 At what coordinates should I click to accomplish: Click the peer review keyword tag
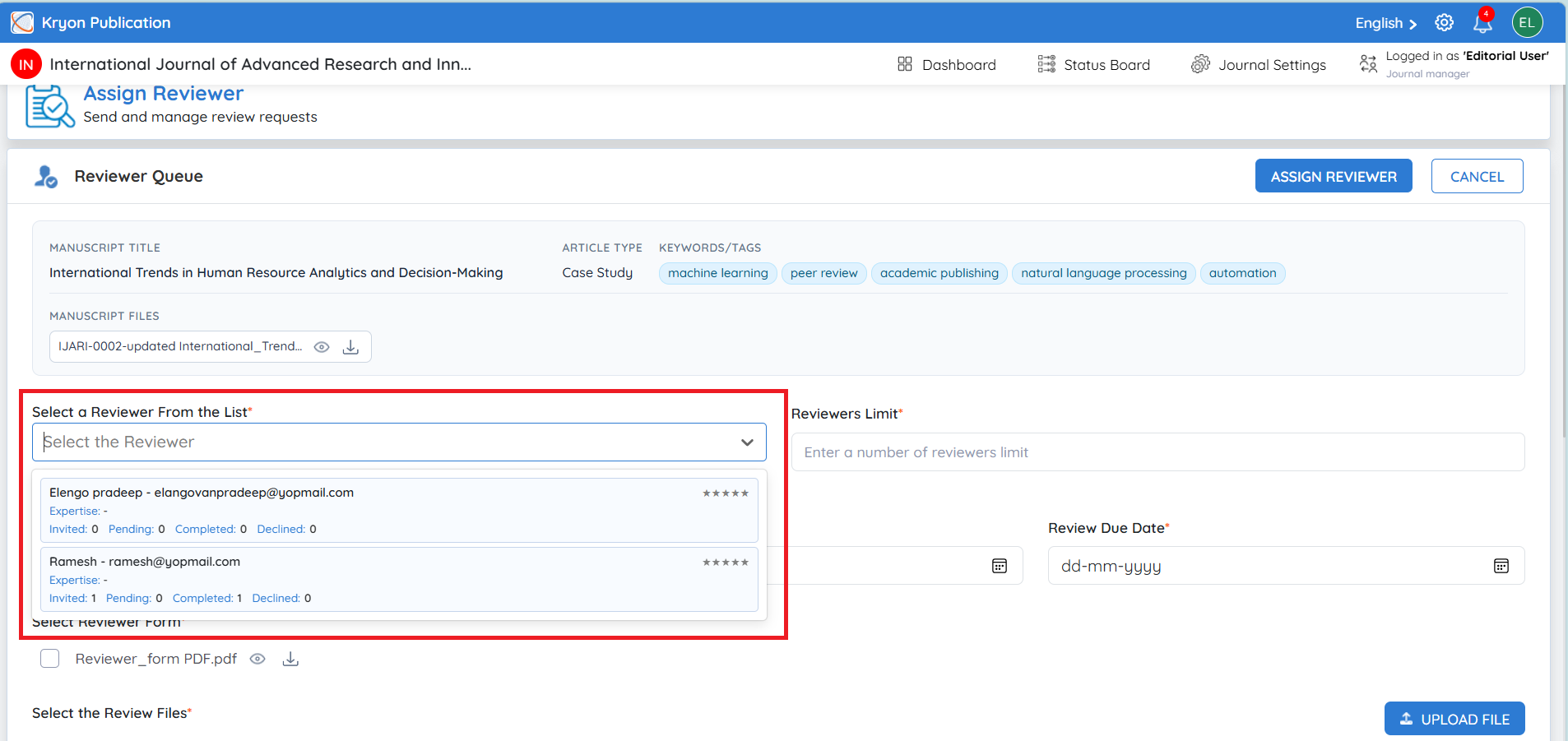823,273
